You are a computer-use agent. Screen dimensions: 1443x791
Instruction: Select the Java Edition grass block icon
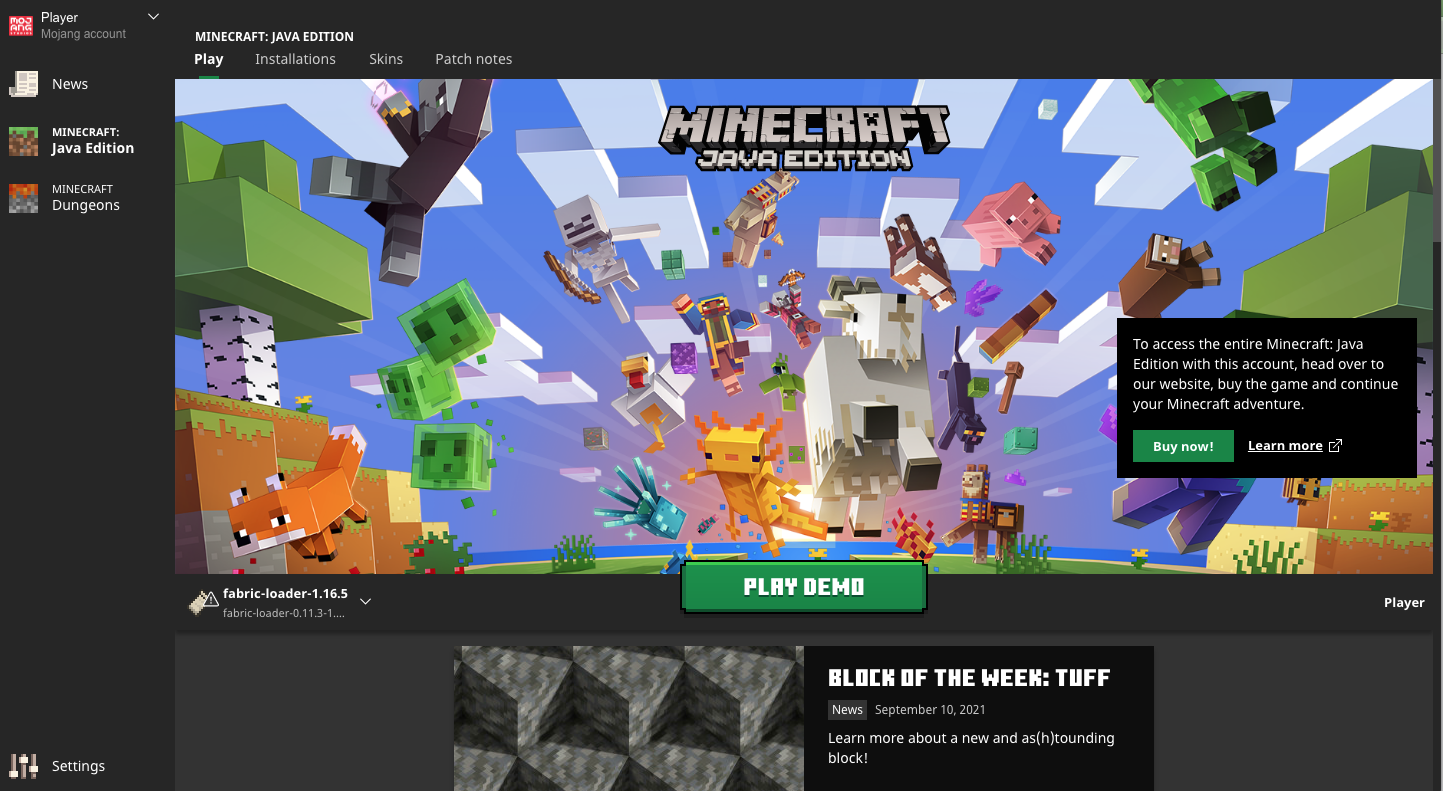point(23,141)
